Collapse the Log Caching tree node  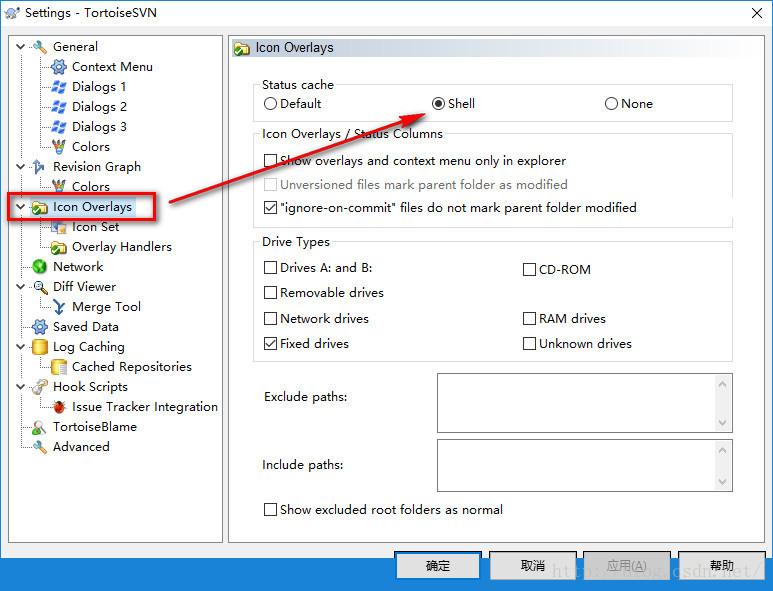pos(20,347)
